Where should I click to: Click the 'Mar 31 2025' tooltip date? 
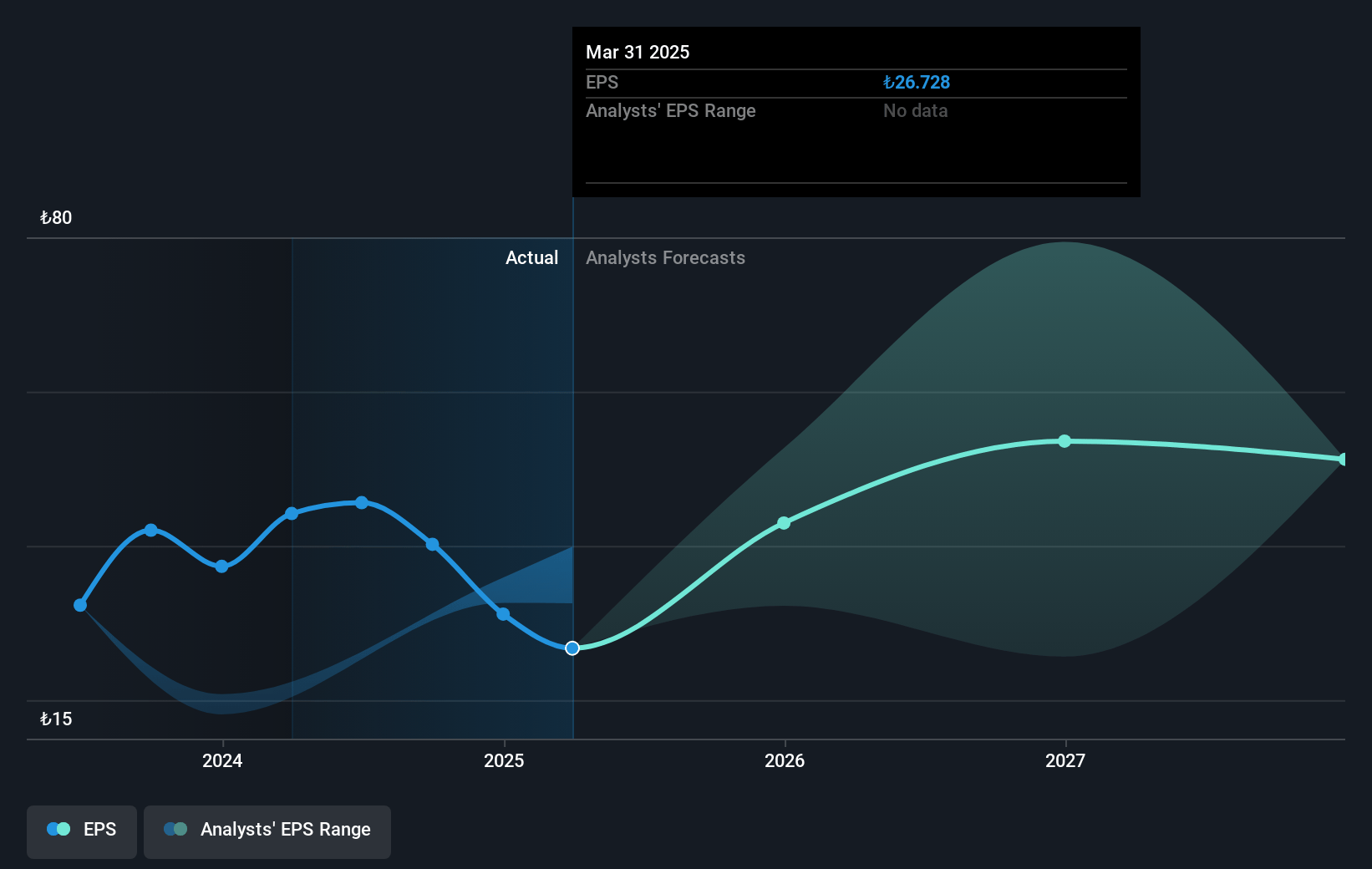click(x=638, y=52)
